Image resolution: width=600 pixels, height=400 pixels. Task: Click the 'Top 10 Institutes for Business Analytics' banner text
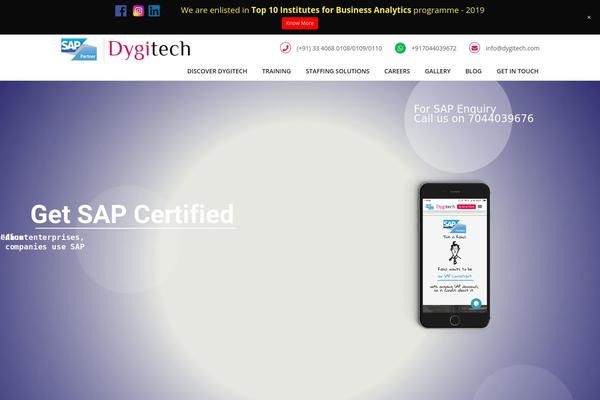point(331,10)
